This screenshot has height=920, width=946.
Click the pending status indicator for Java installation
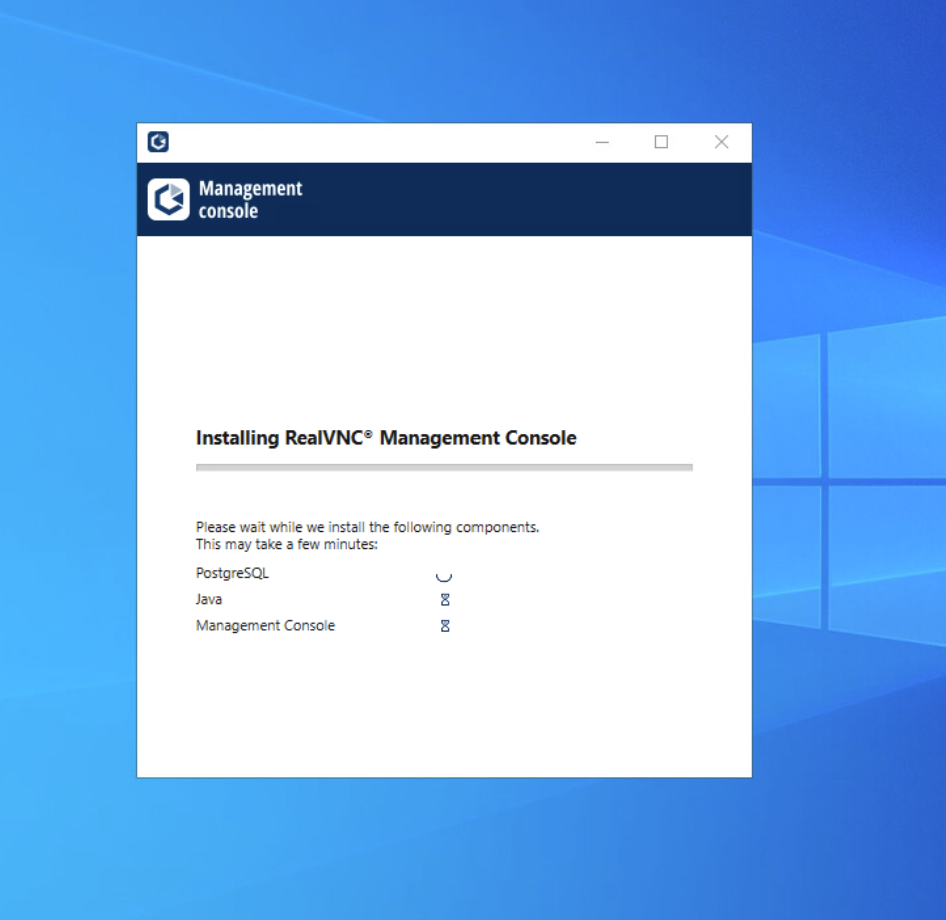click(444, 599)
